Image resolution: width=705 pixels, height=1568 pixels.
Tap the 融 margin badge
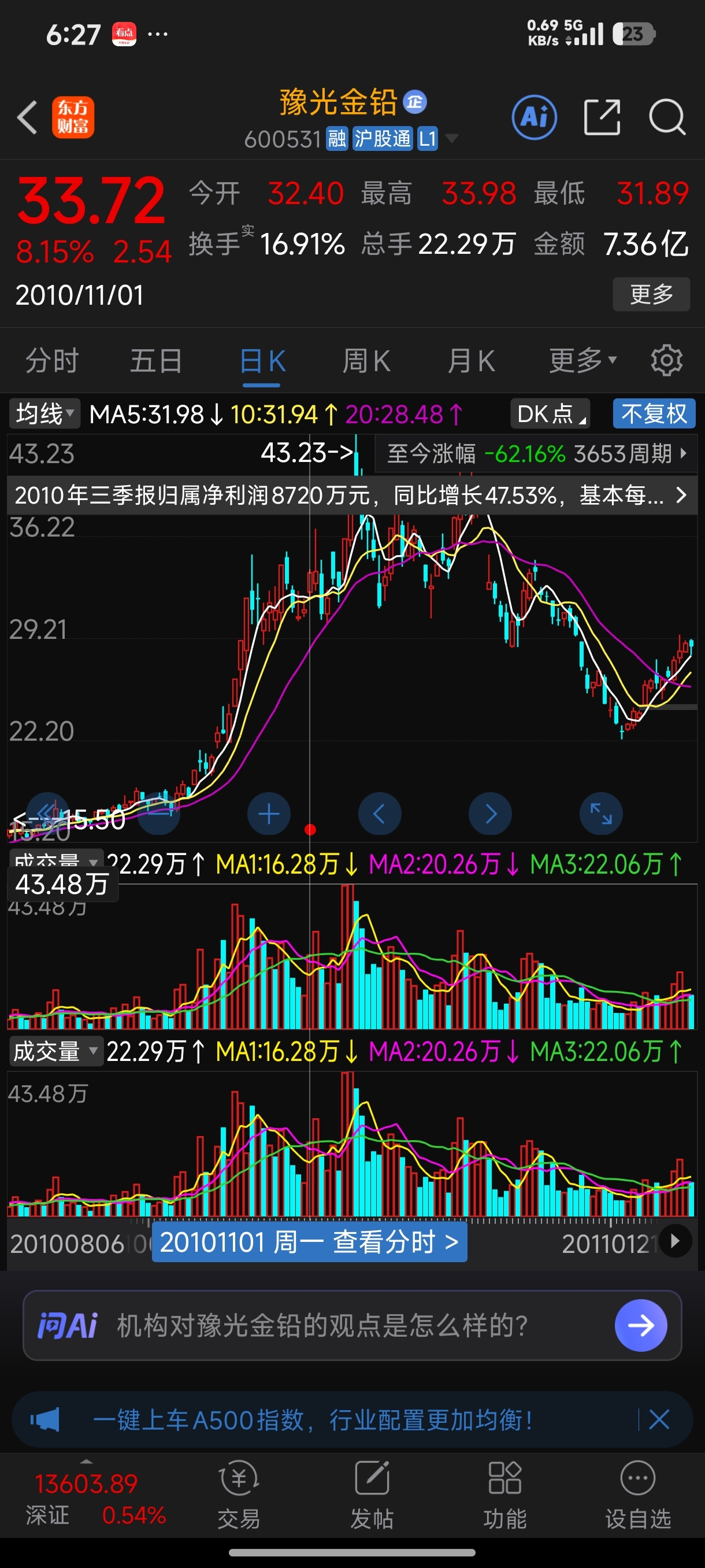click(337, 139)
